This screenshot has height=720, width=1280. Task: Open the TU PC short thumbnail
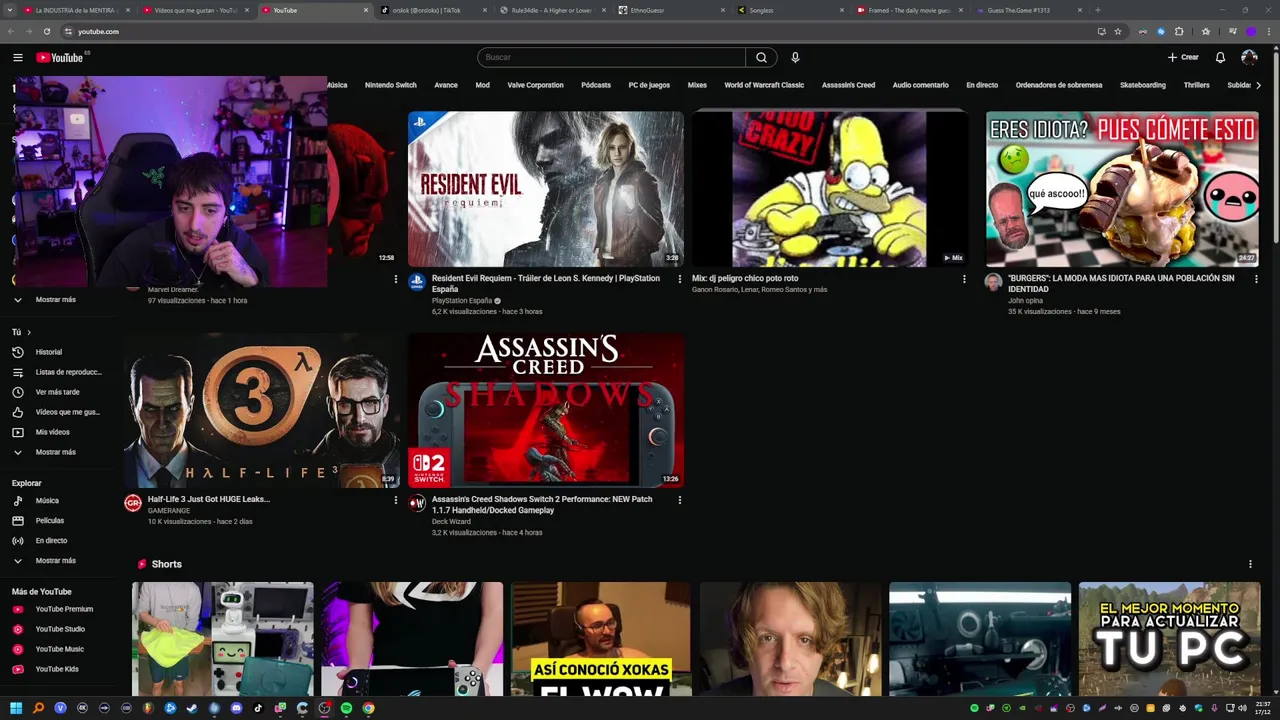point(1169,639)
